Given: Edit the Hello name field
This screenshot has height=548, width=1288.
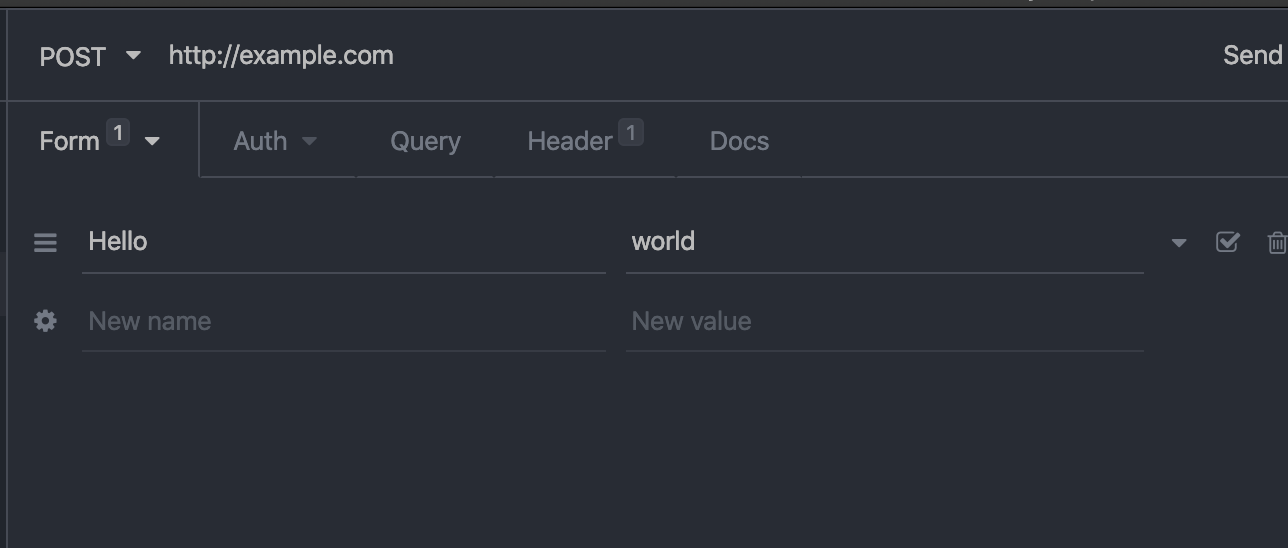Looking at the screenshot, I should tap(344, 242).
